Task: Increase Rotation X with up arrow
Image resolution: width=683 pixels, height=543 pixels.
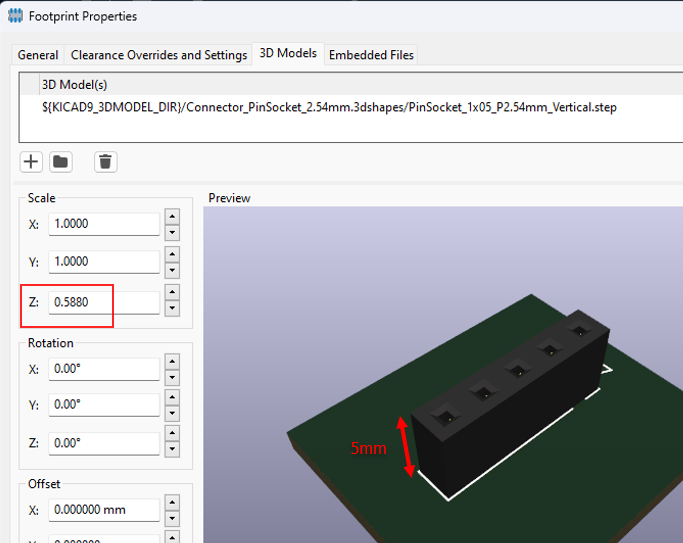Action: click(172, 362)
